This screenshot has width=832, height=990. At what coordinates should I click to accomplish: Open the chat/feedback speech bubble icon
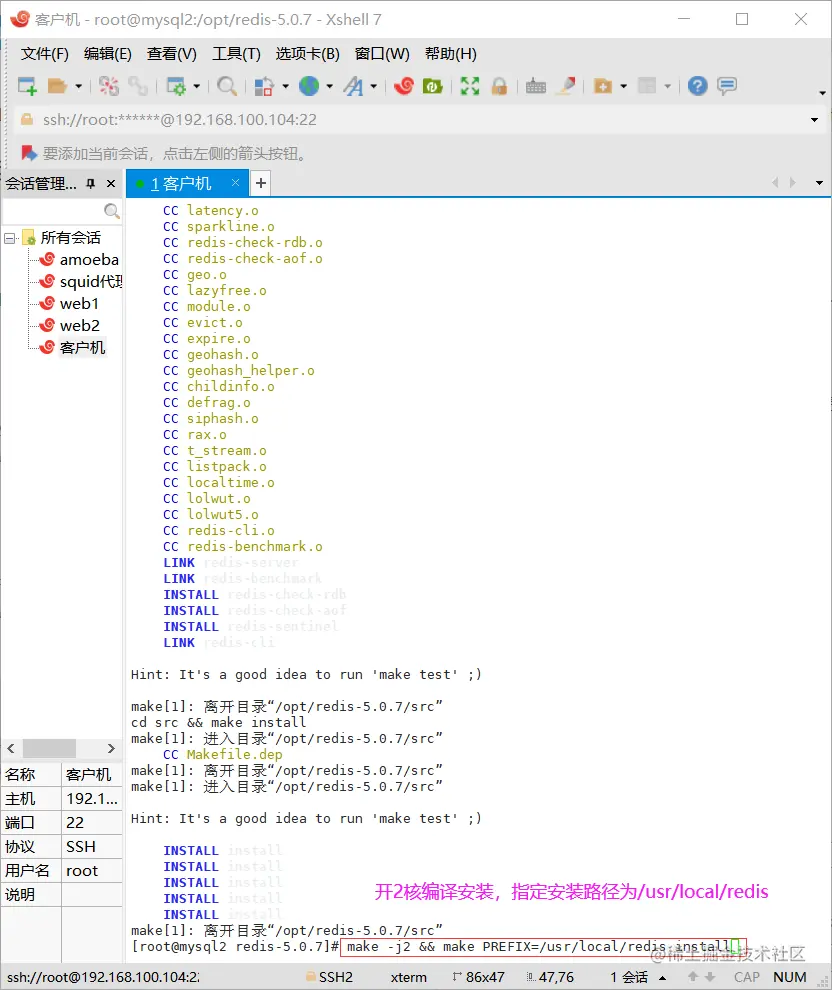pyautogui.click(x=727, y=86)
